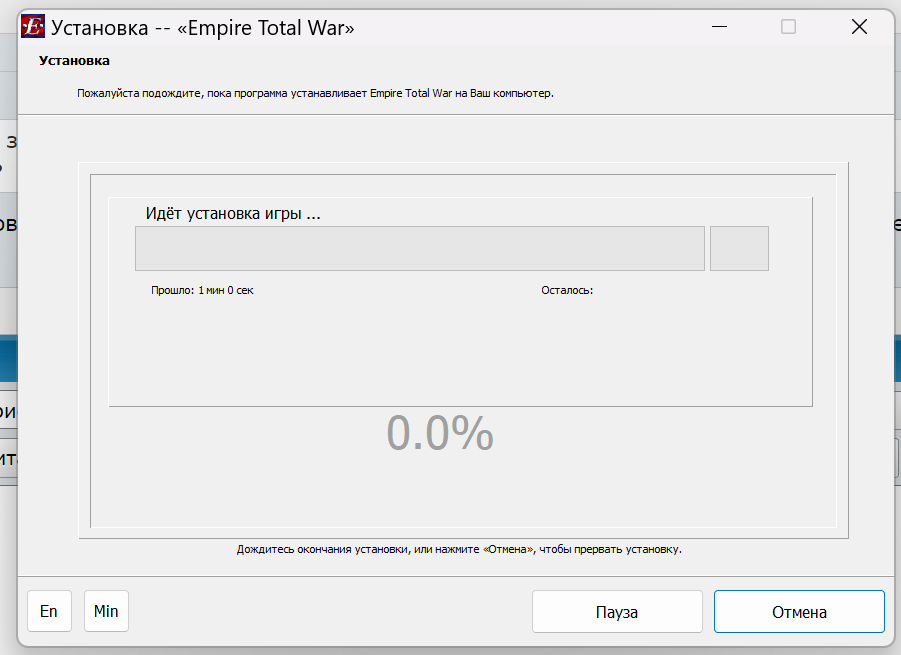Click the "Осталось:" remaining time label

click(x=567, y=290)
